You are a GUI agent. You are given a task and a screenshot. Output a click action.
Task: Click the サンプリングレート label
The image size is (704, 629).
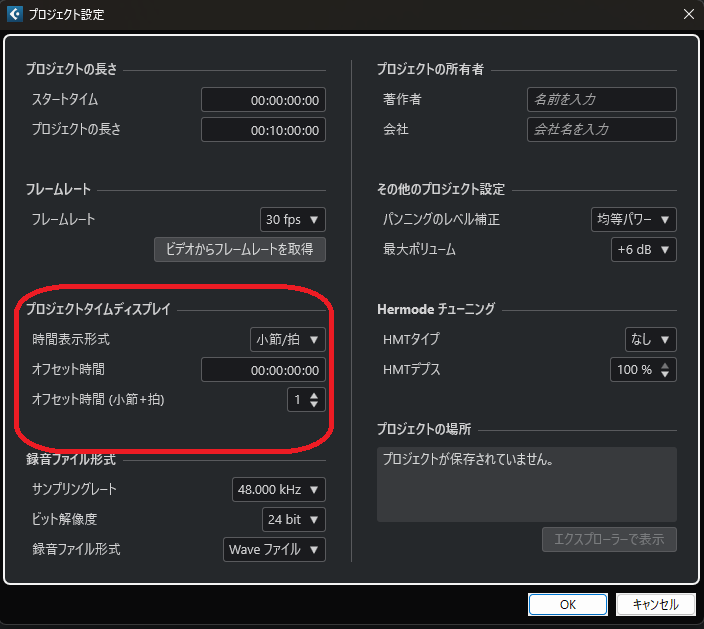click(75, 489)
